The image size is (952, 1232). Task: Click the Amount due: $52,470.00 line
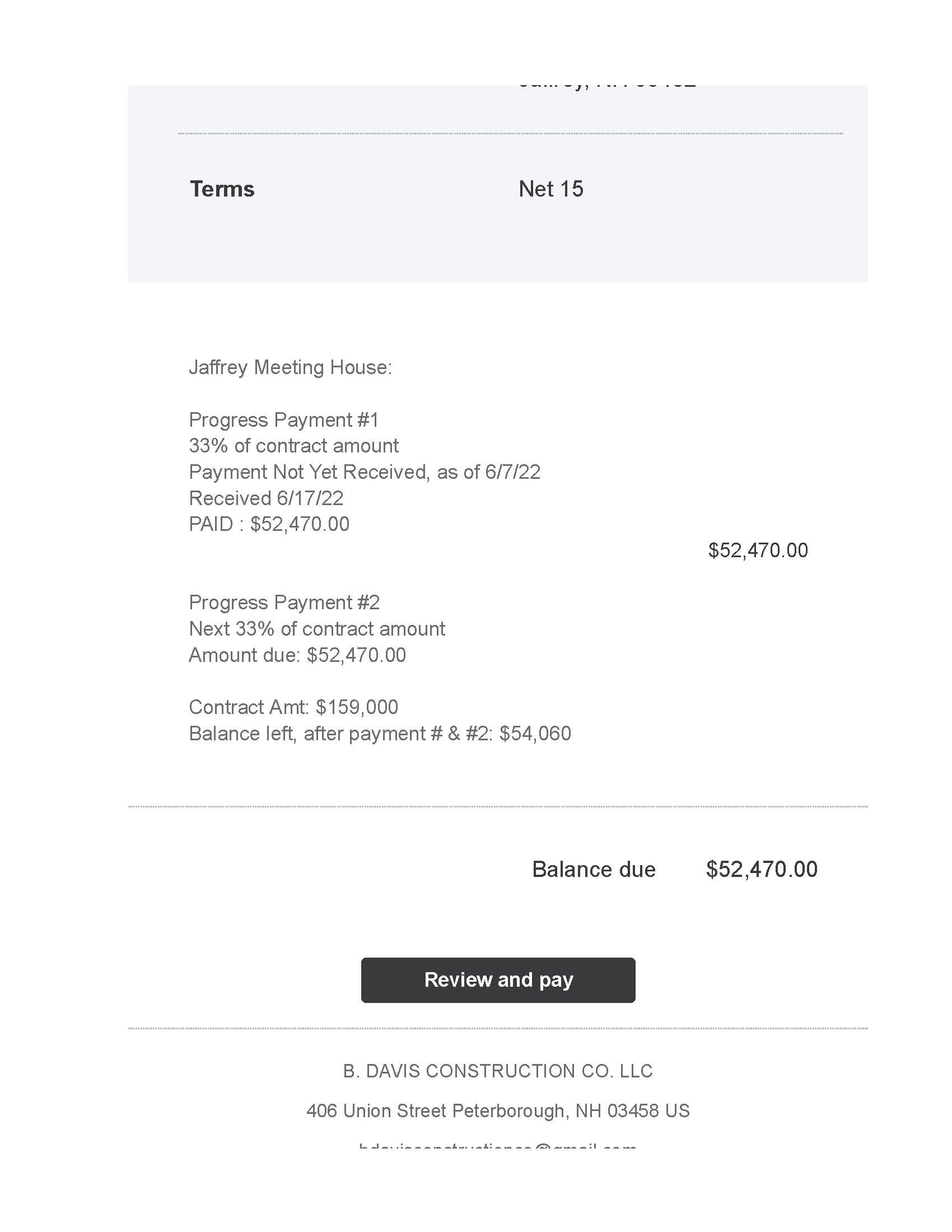click(297, 655)
